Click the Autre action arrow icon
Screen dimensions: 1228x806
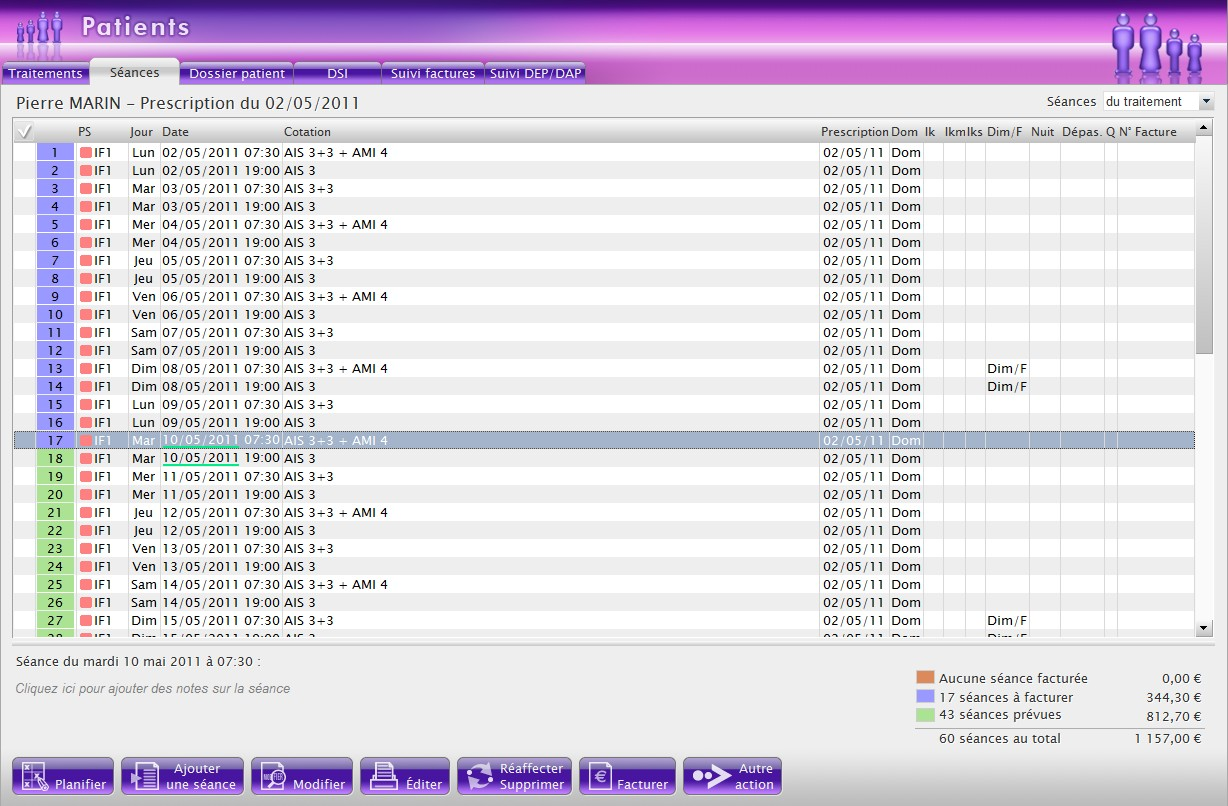(708, 777)
